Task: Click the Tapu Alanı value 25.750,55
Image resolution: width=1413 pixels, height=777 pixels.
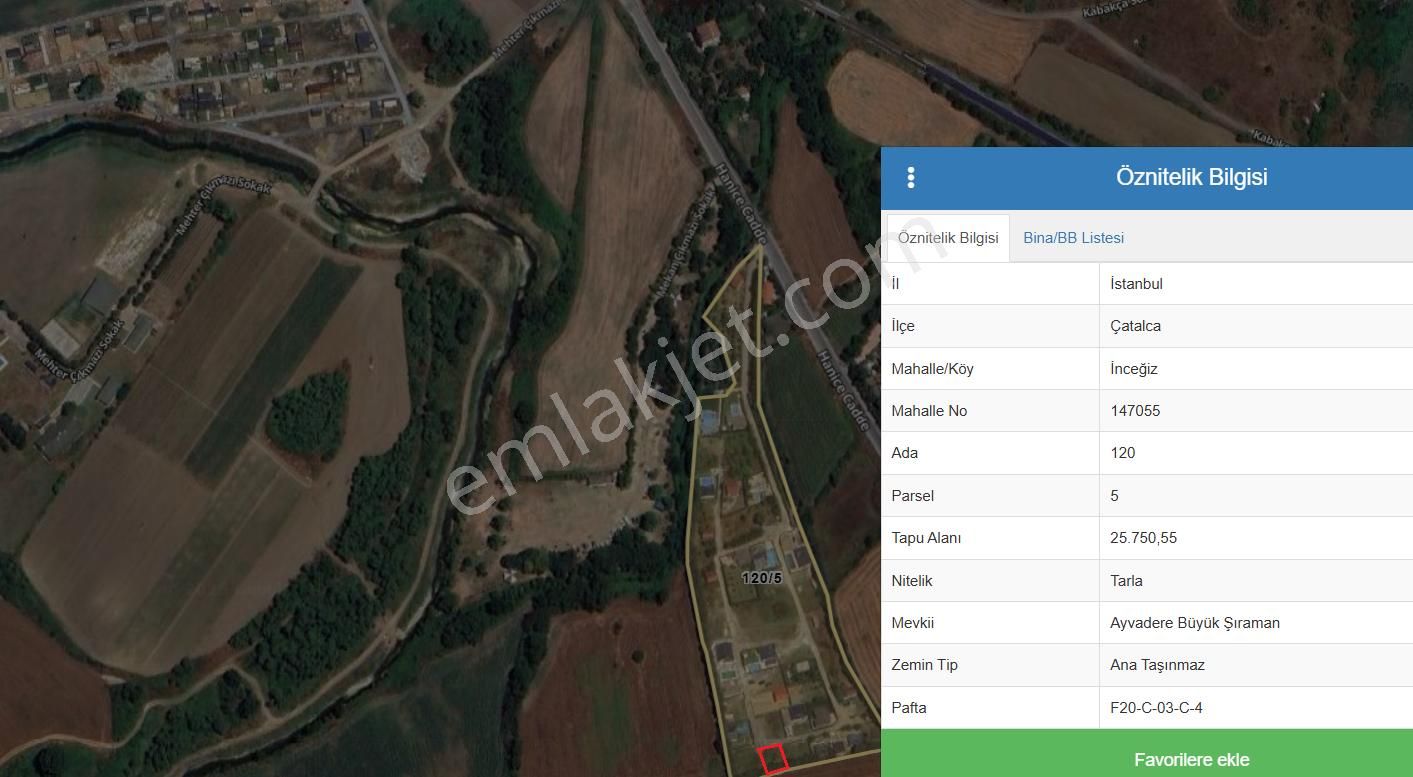Action: (1144, 538)
